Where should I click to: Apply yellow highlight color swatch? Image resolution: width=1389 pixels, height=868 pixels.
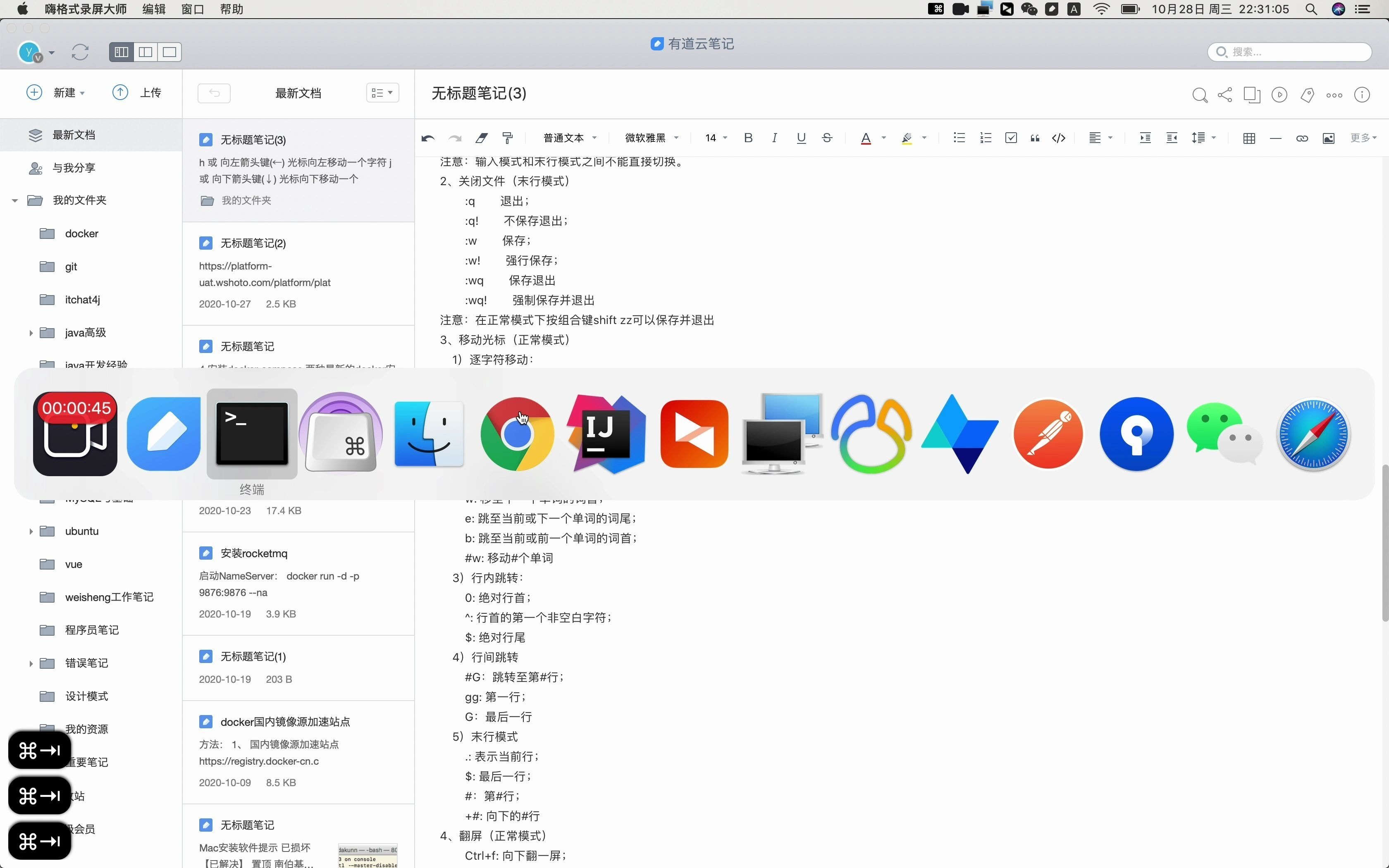point(907,138)
